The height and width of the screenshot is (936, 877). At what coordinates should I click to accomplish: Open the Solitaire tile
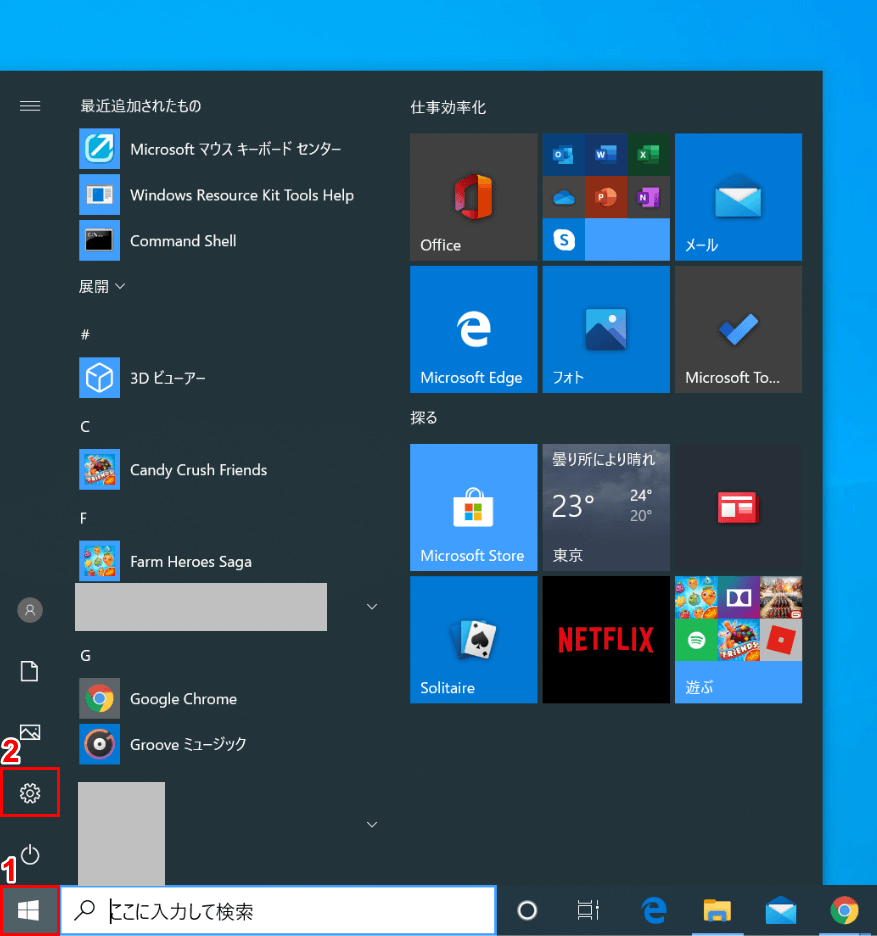(473, 640)
